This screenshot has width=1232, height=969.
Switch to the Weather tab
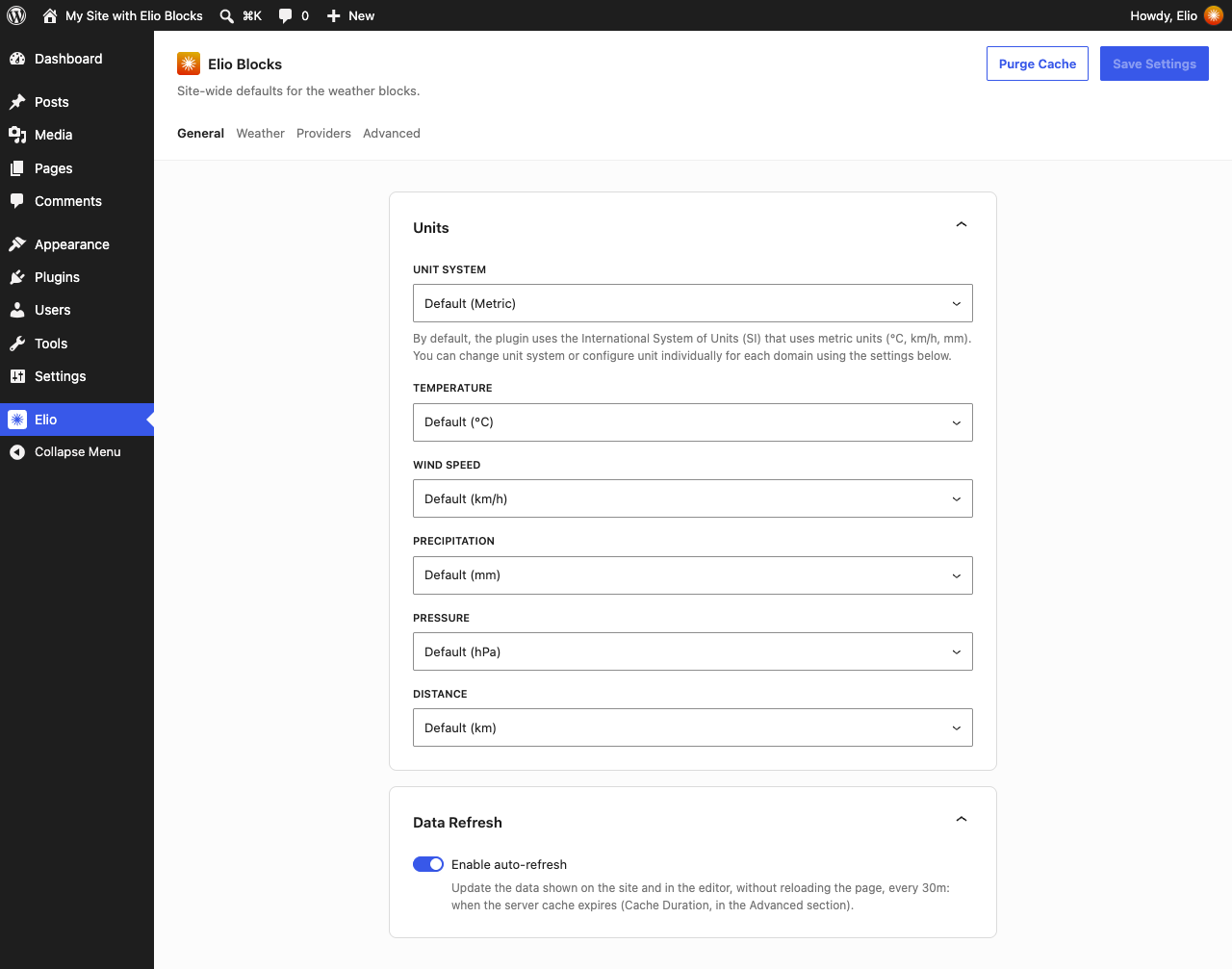(261, 134)
